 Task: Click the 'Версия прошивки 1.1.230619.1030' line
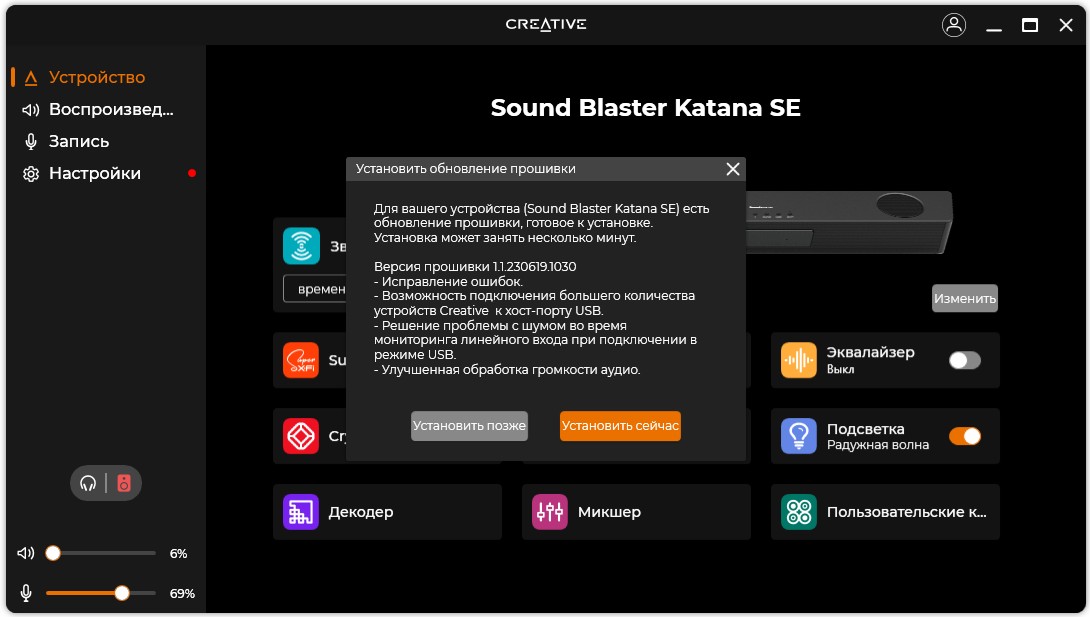(475, 267)
